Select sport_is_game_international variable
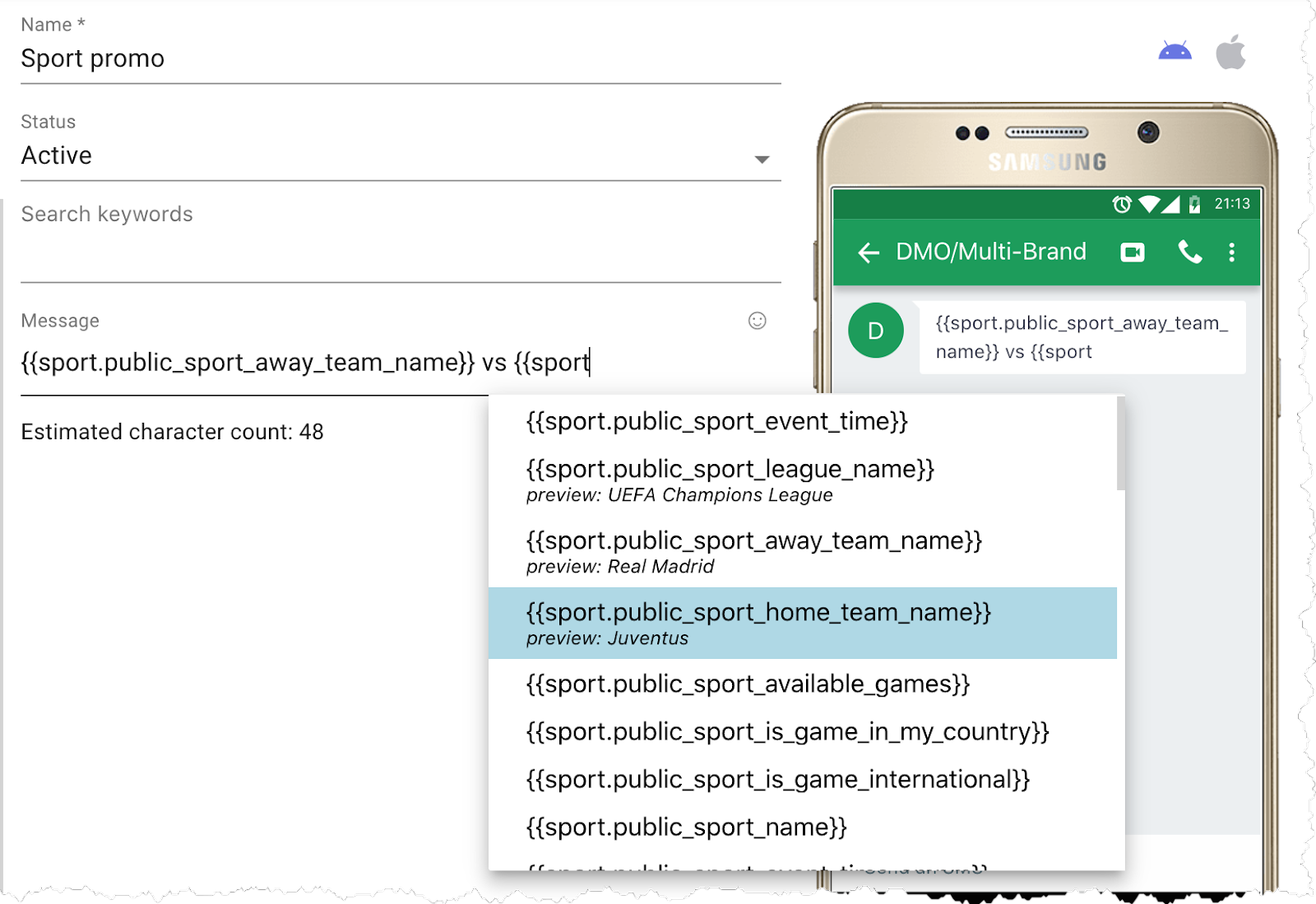Image resolution: width=1316 pixels, height=904 pixels. (x=777, y=780)
